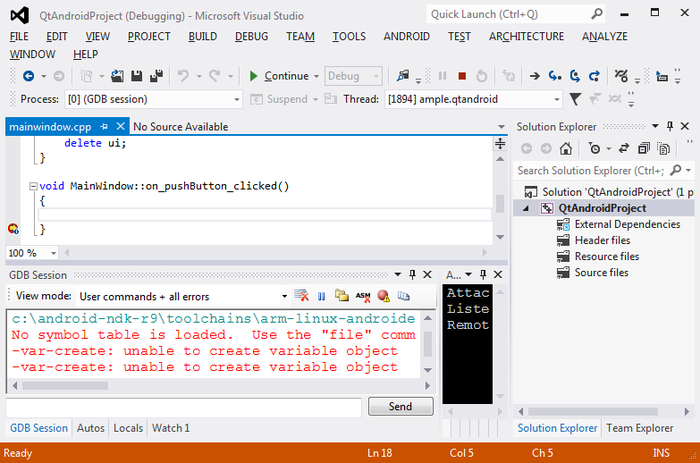Toggle the breakpoint marker in editor margin

tap(13, 229)
